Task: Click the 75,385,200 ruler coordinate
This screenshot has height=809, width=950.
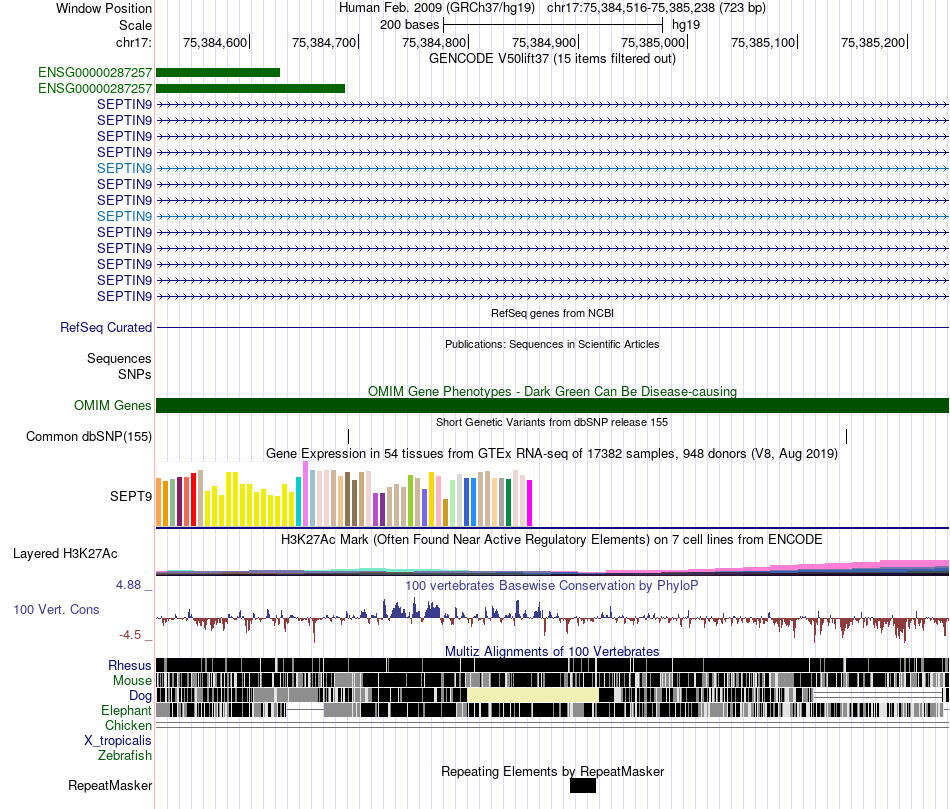Action: 873,42
